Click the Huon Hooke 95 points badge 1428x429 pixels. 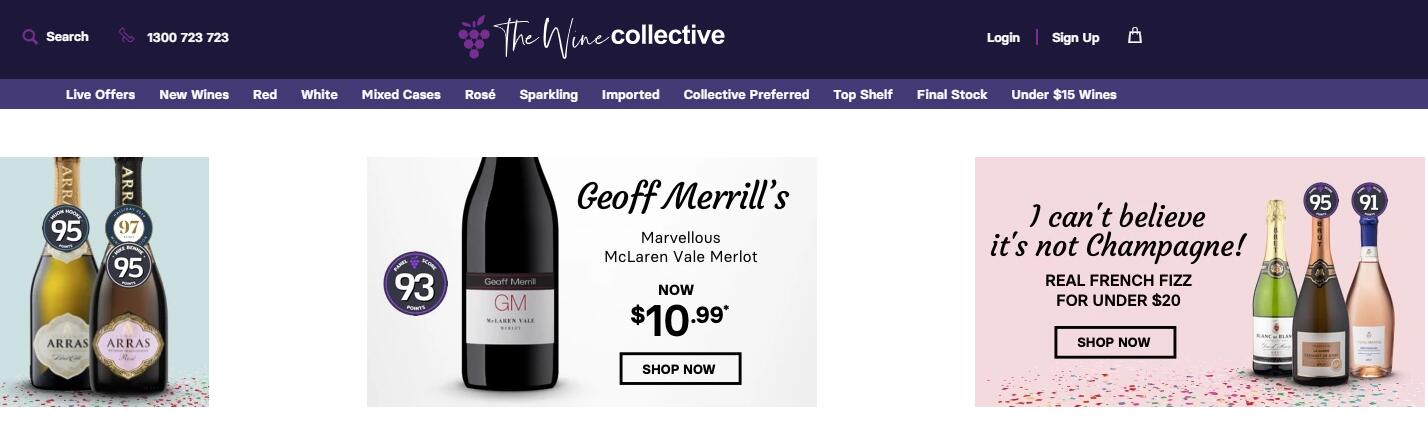(65, 229)
